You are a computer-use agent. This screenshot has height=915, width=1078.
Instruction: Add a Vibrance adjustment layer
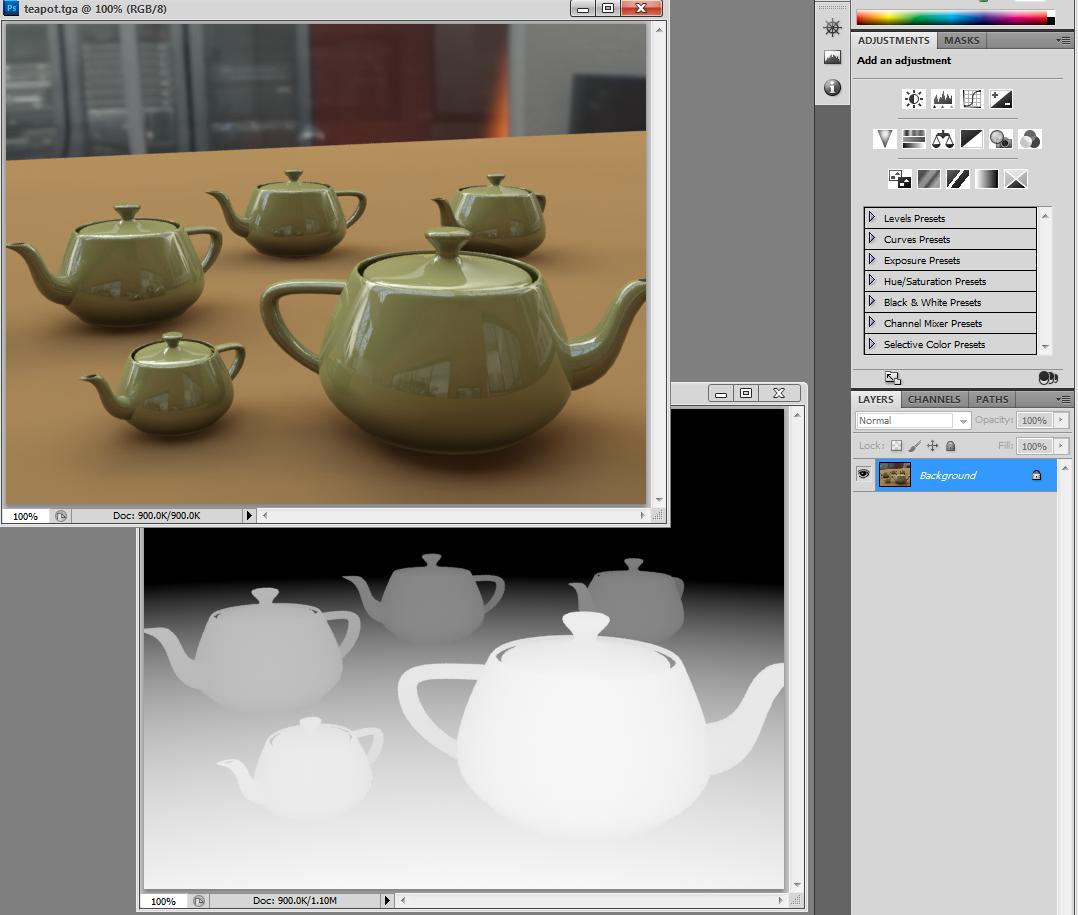pos(885,140)
